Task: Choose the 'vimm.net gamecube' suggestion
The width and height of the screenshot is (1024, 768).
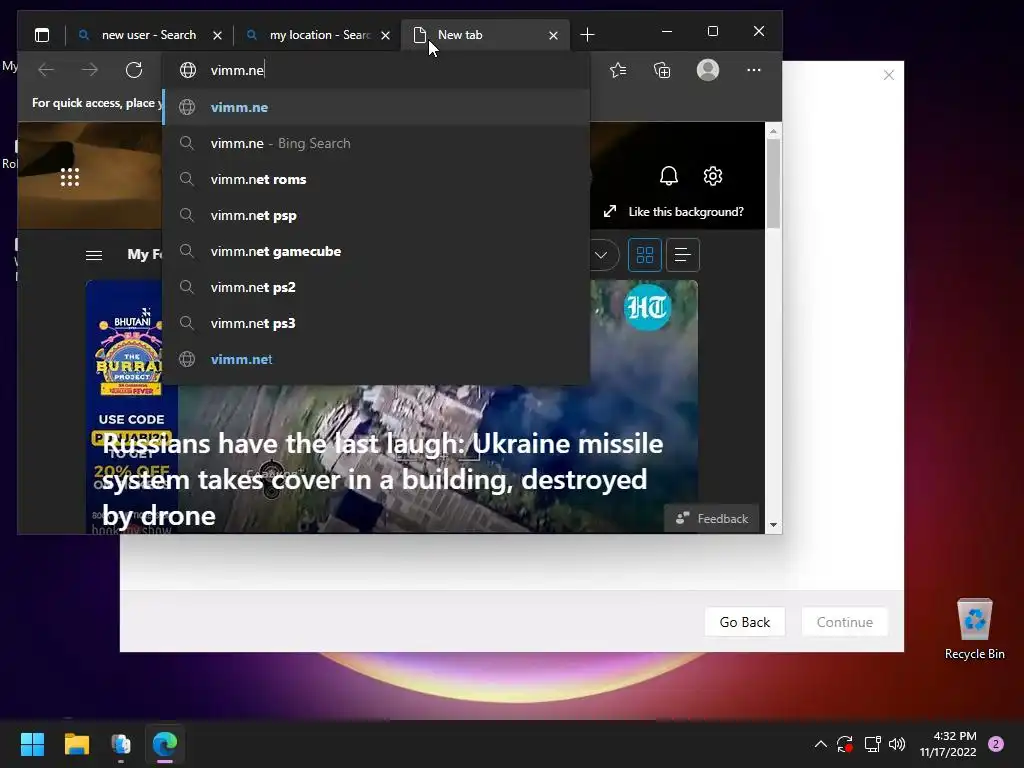Action: point(376,251)
